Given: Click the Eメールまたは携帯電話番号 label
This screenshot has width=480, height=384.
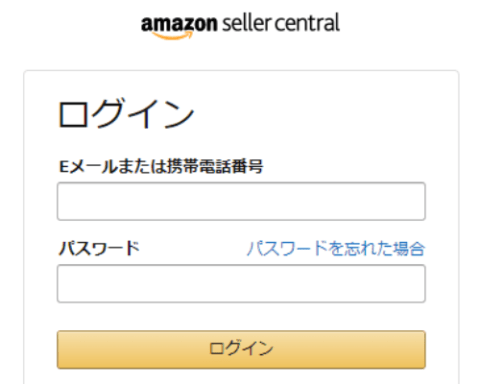Looking at the screenshot, I should coord(161,166).
